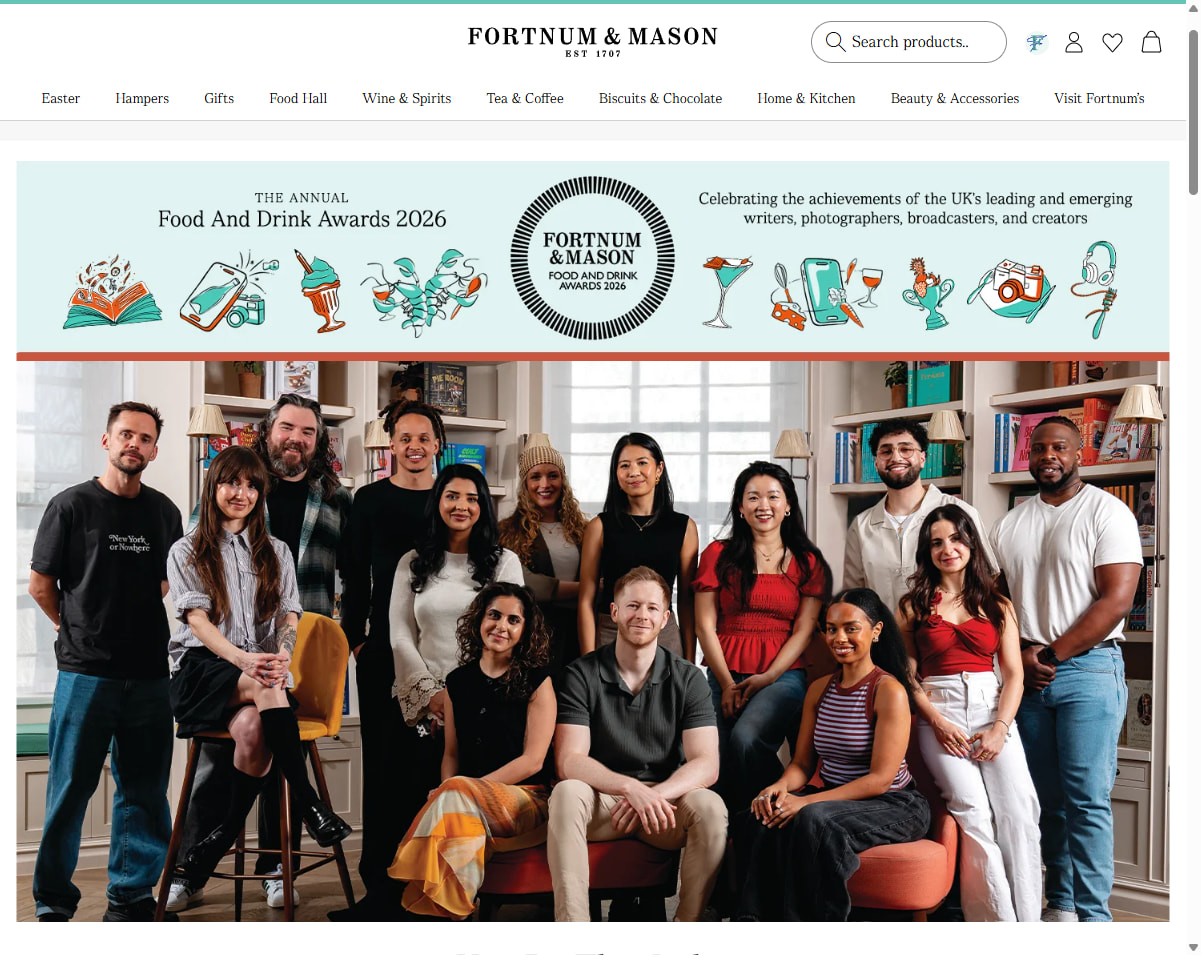Open the Easter menu
1201x955 pixels.
pyautogui.click(x=61, y=98)
